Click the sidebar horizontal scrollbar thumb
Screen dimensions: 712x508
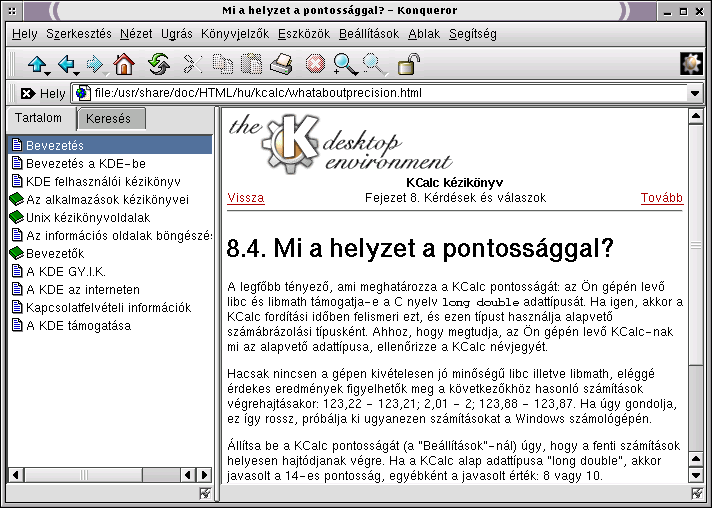tap(84, 475)
